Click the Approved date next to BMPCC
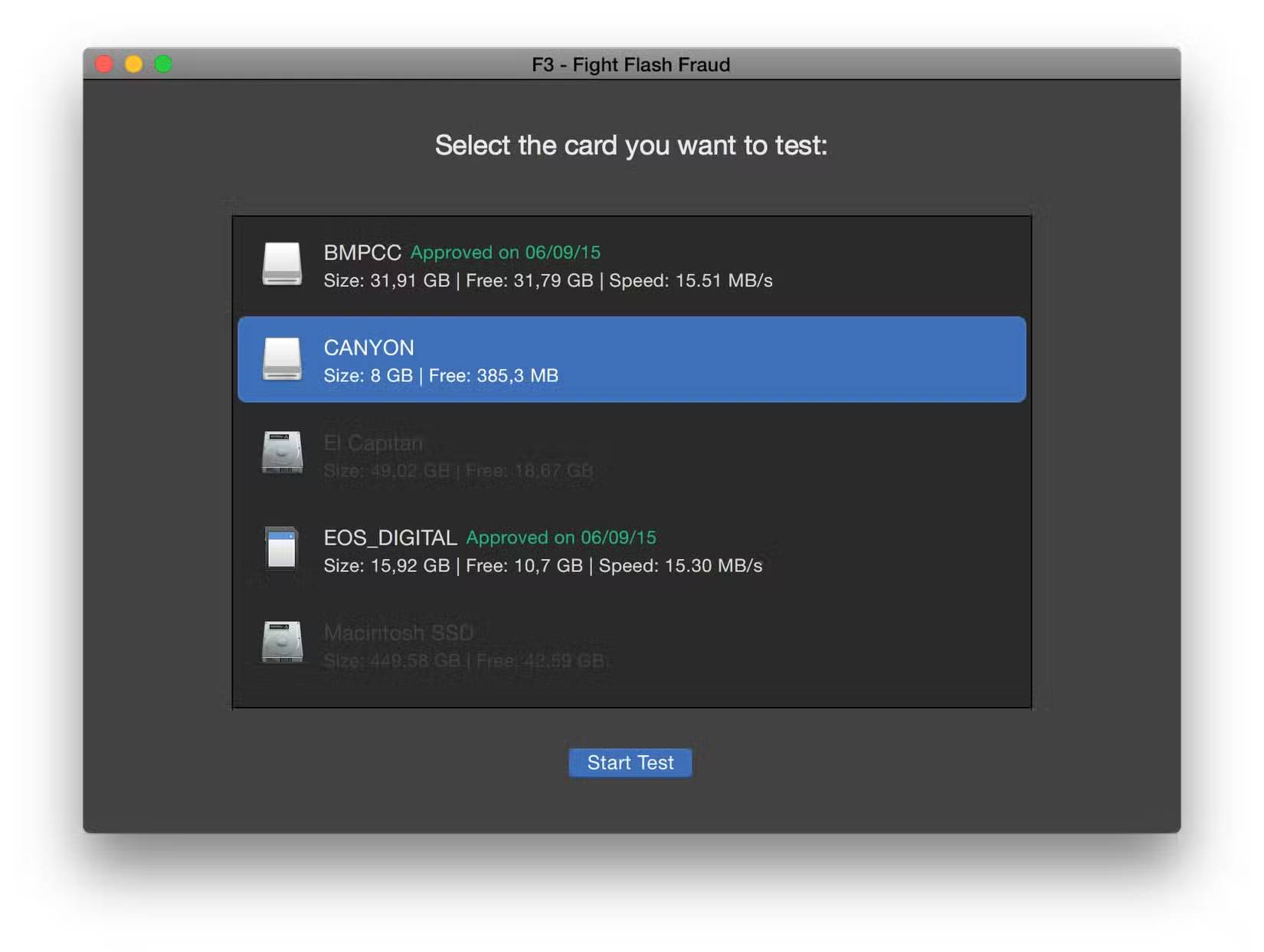This screenshot has width=1264, height=952. coord(506,253)
